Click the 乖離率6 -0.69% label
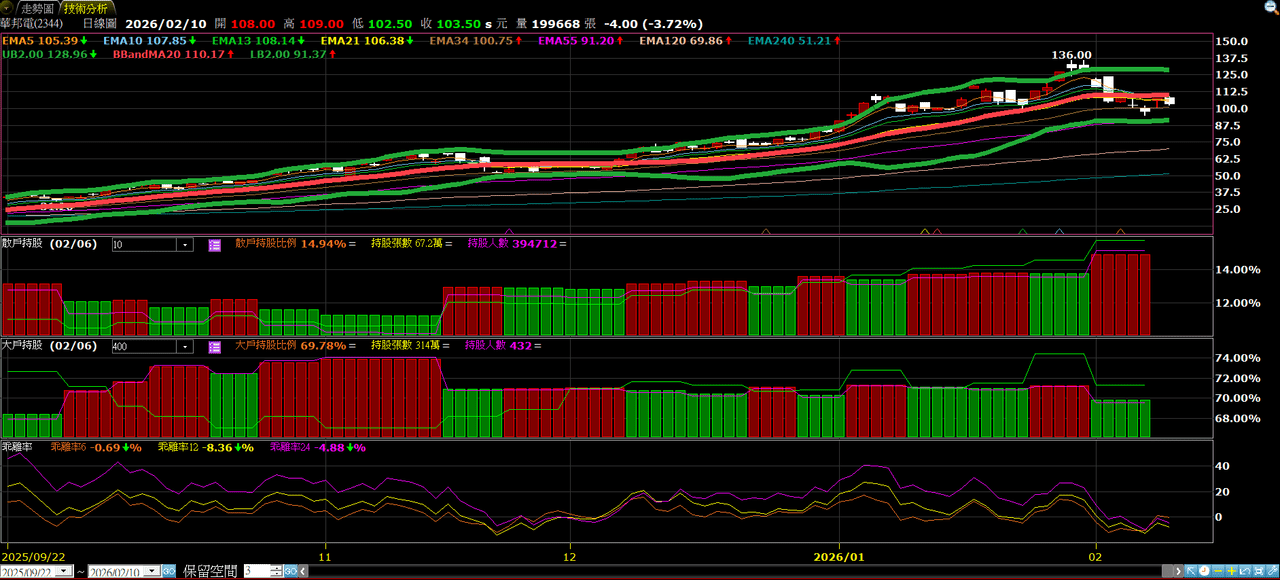1280x580 pixels. (96, 448)
